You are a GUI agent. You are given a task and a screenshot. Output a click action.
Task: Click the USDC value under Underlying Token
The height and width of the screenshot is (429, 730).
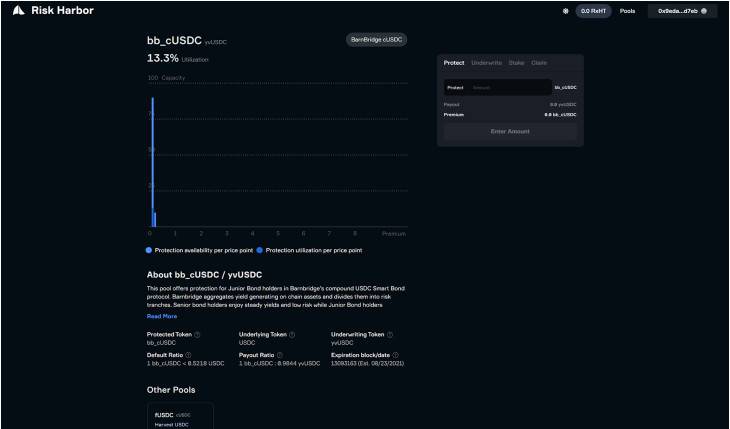point(247,343)
